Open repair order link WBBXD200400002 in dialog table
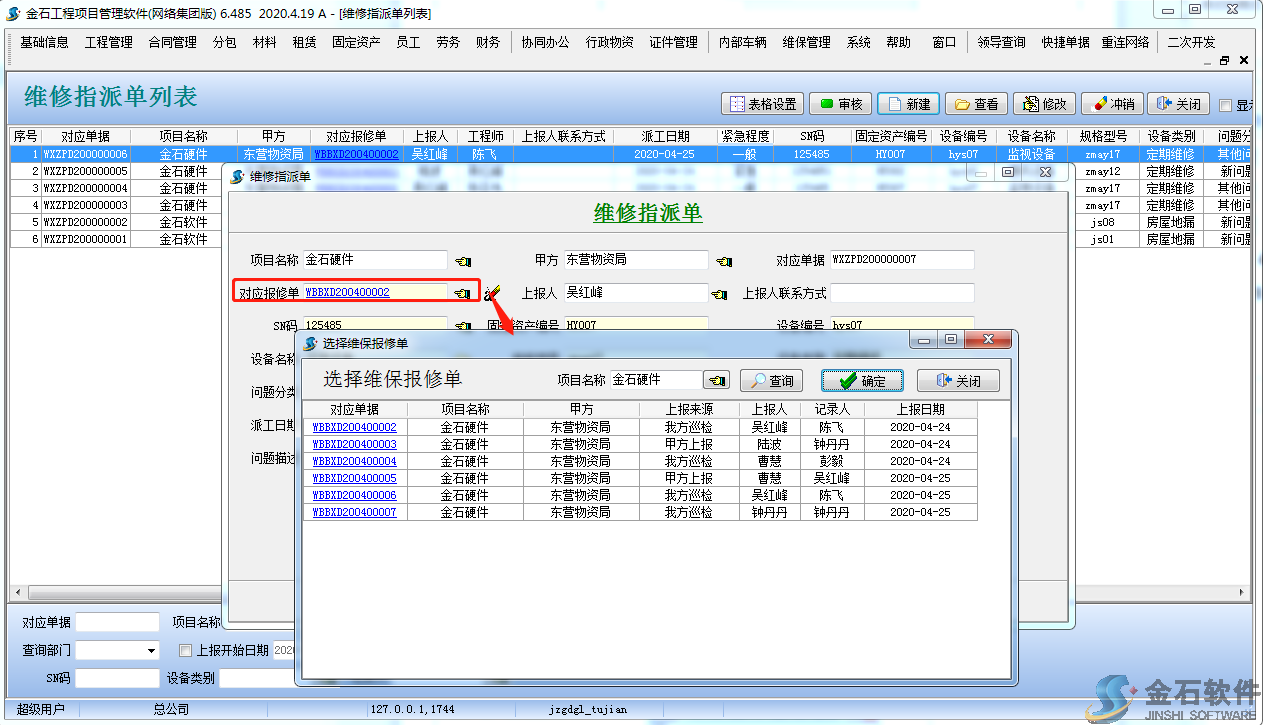The height and width of the screenshot is (725, 1263). pos(355,427)
